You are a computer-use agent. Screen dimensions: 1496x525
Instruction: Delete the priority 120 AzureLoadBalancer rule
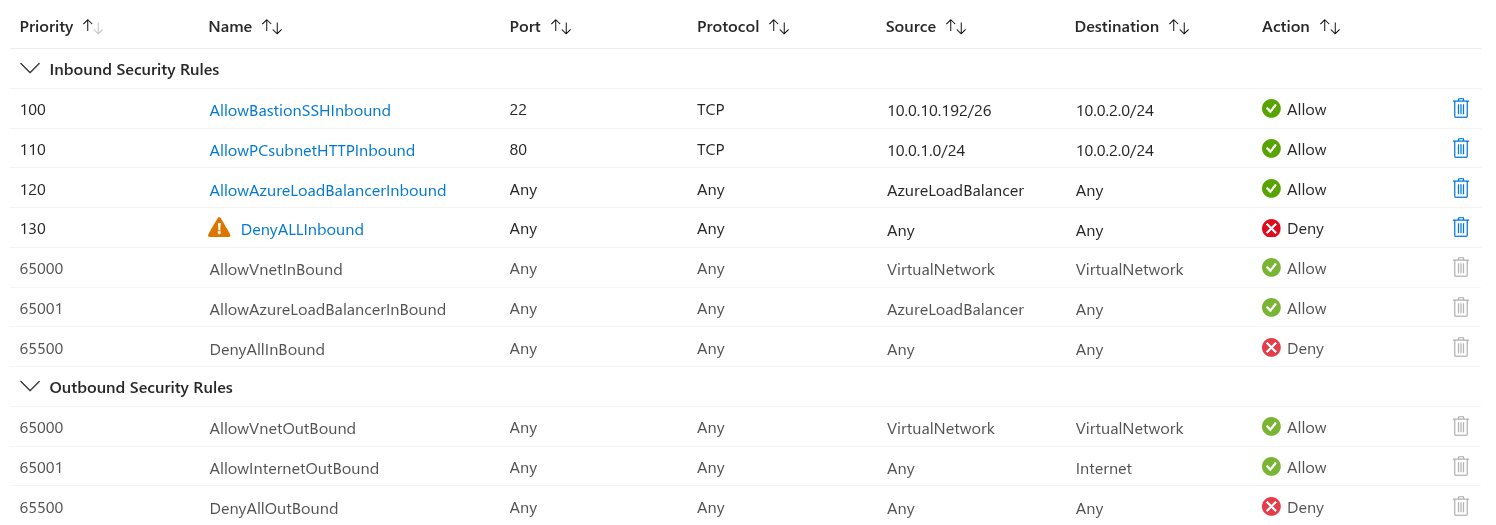tap(1460, 188)
